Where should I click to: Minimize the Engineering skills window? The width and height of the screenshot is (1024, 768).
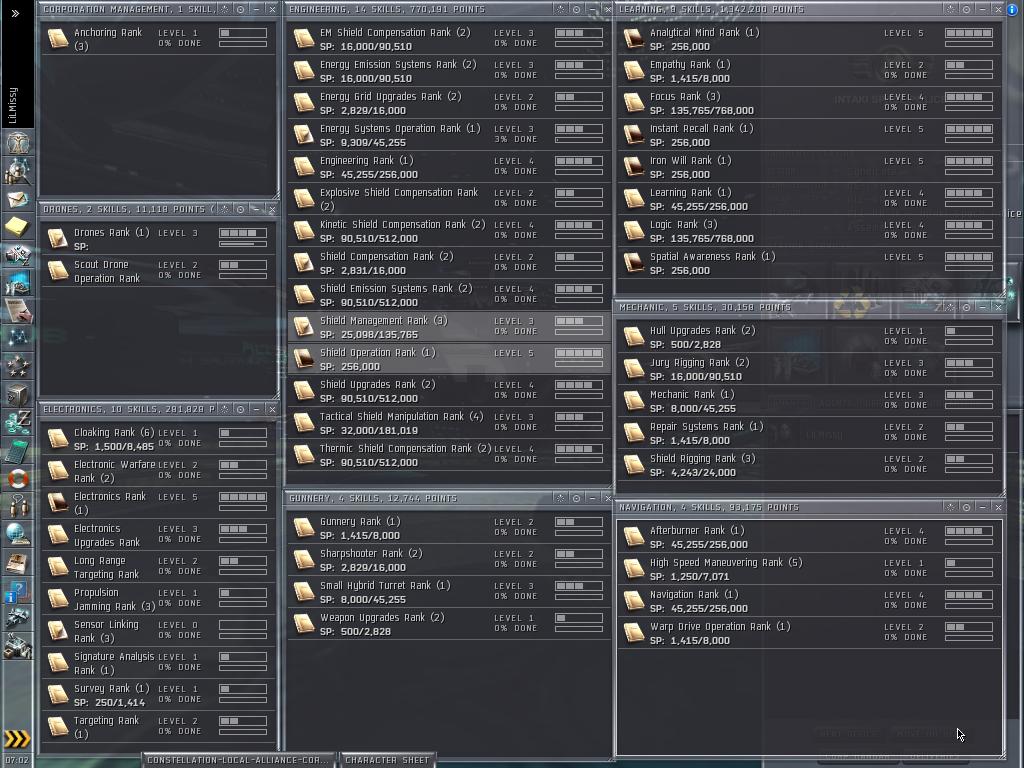coord(592,10)
